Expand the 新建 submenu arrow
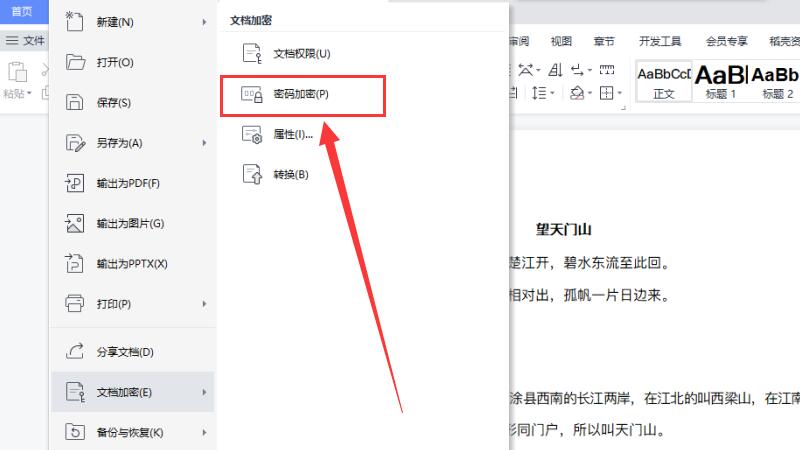Image resolution: width=800 pixels, height=450 pixels. [x=204, y=22]
